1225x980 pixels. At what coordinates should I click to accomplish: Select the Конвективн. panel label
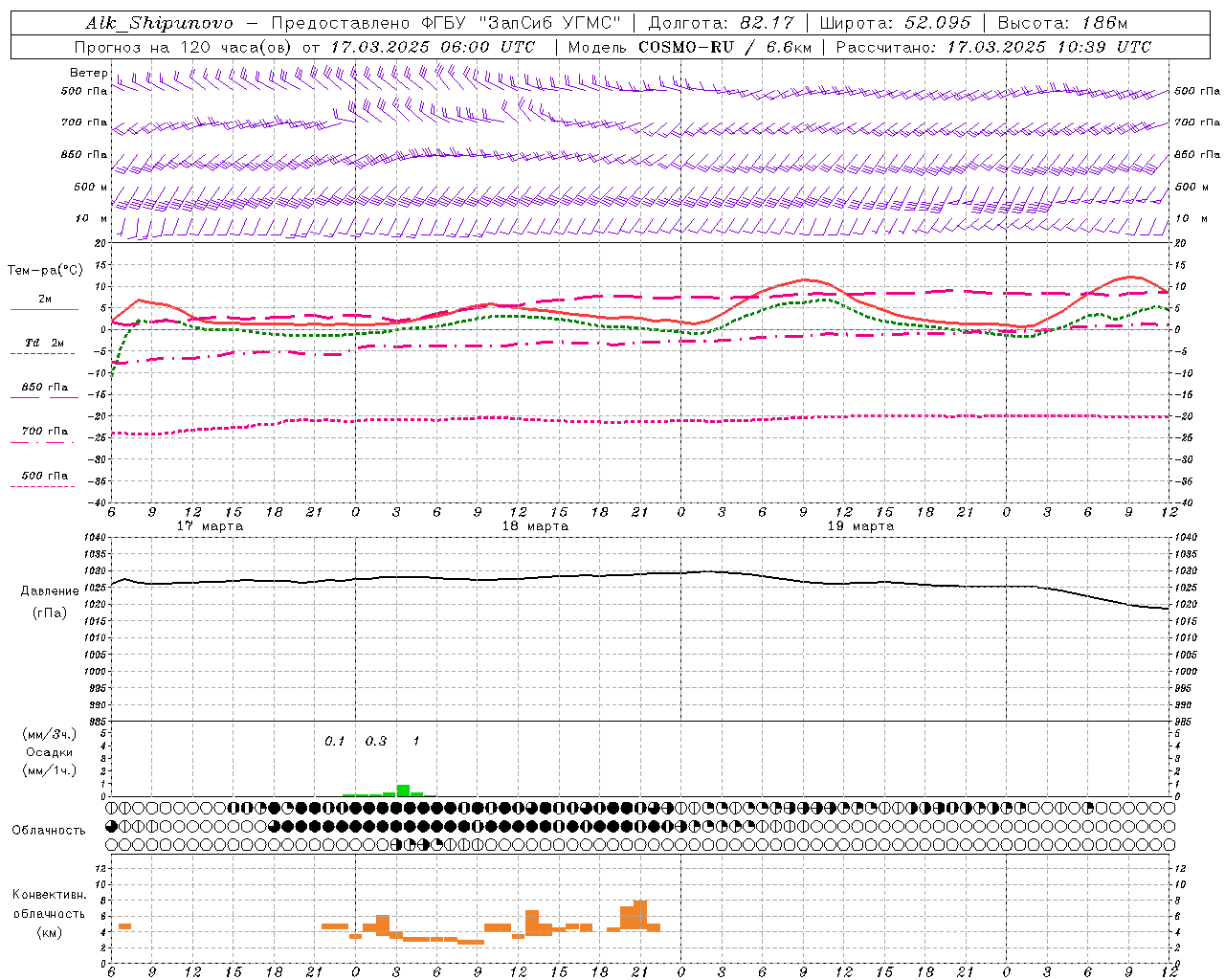coord(49,896)
